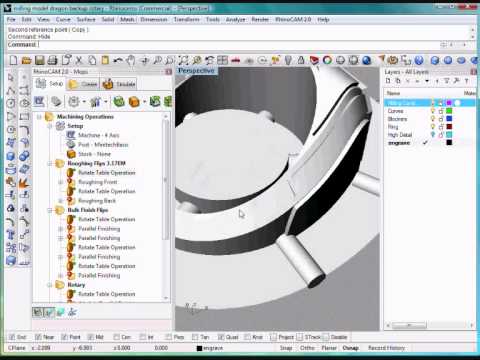Expand the Roughing Front operation
The height and width of the screenshot is (360, 480).
coord(61,182)
